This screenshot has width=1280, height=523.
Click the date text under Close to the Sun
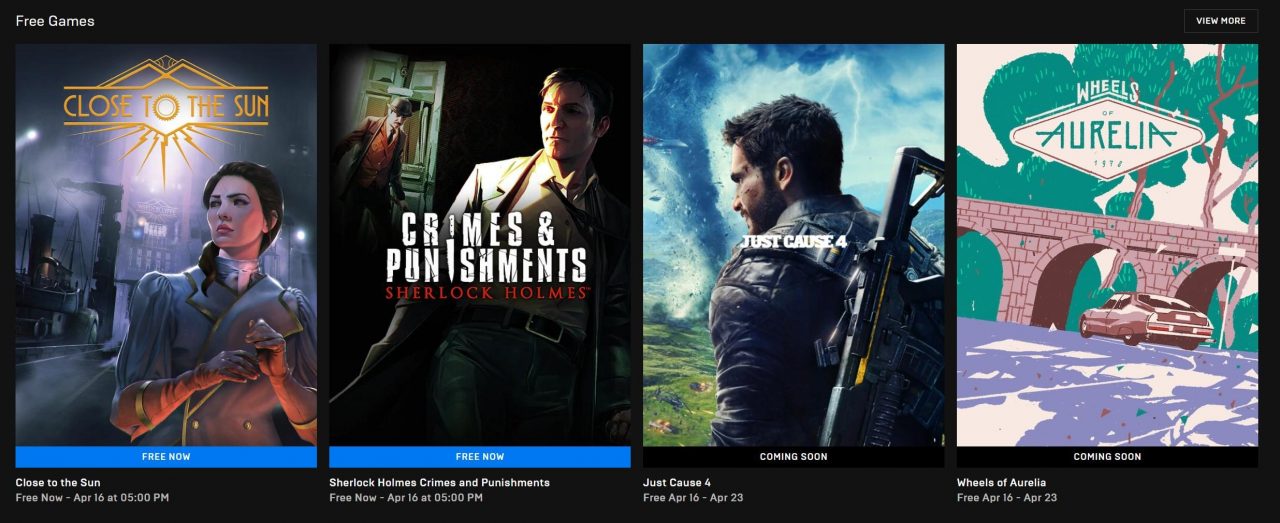point(92,498)
